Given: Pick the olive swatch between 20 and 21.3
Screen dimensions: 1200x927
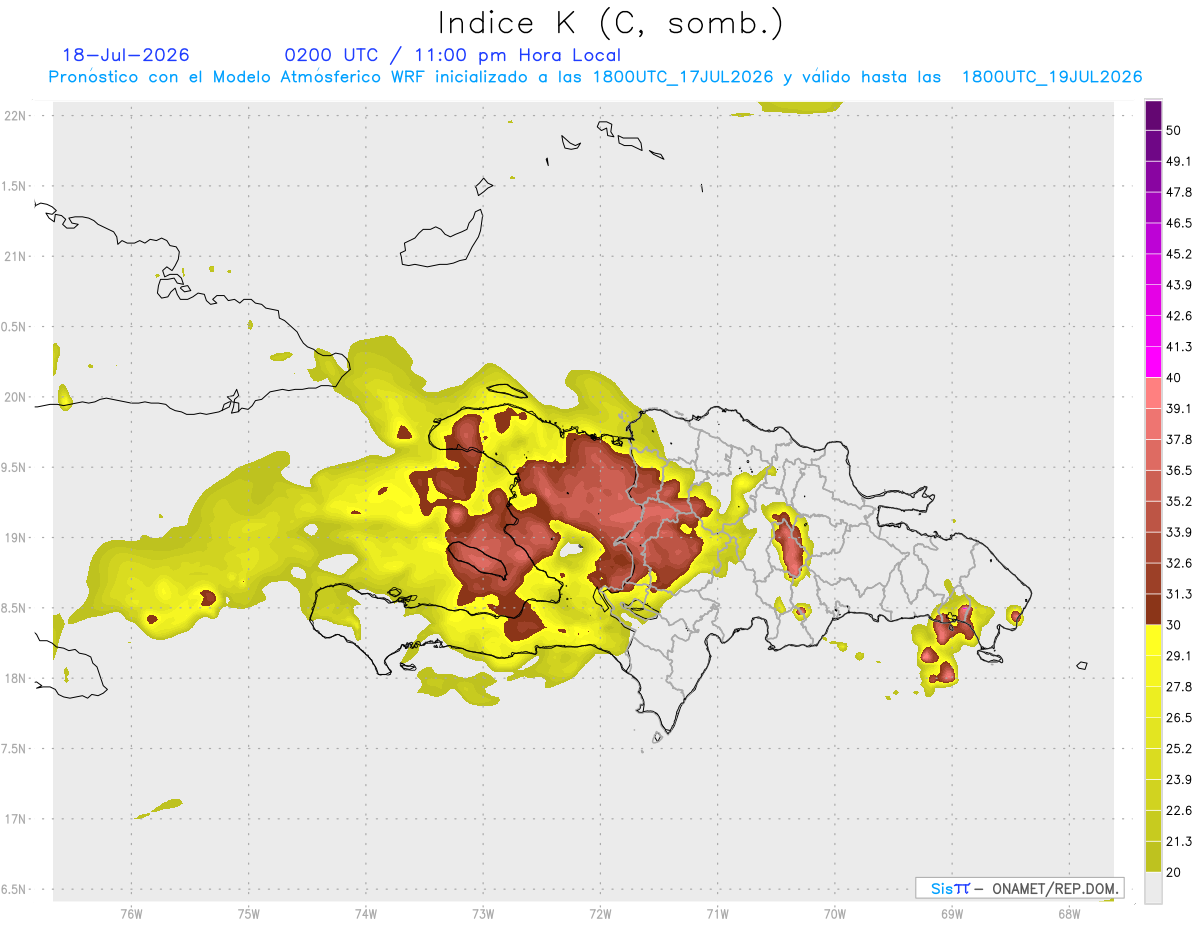Looking at the screenshot, I should [x=1153, y=857].
